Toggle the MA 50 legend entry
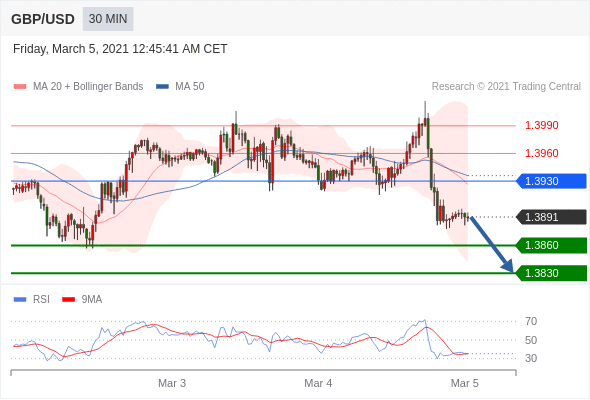 pyautogui.click(x=180, y=87)
